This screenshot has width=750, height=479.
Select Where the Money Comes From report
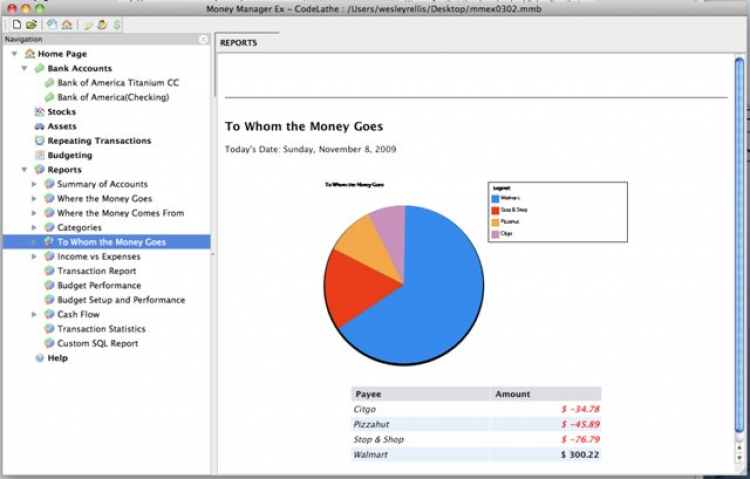pyautogui.click(x=121, y=213)
